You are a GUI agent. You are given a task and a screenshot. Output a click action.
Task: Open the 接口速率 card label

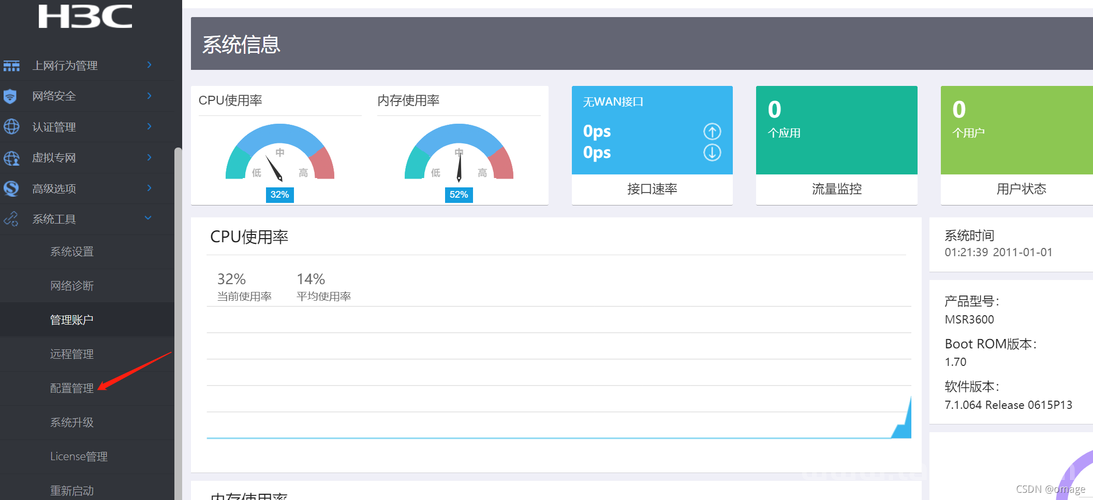652,189
